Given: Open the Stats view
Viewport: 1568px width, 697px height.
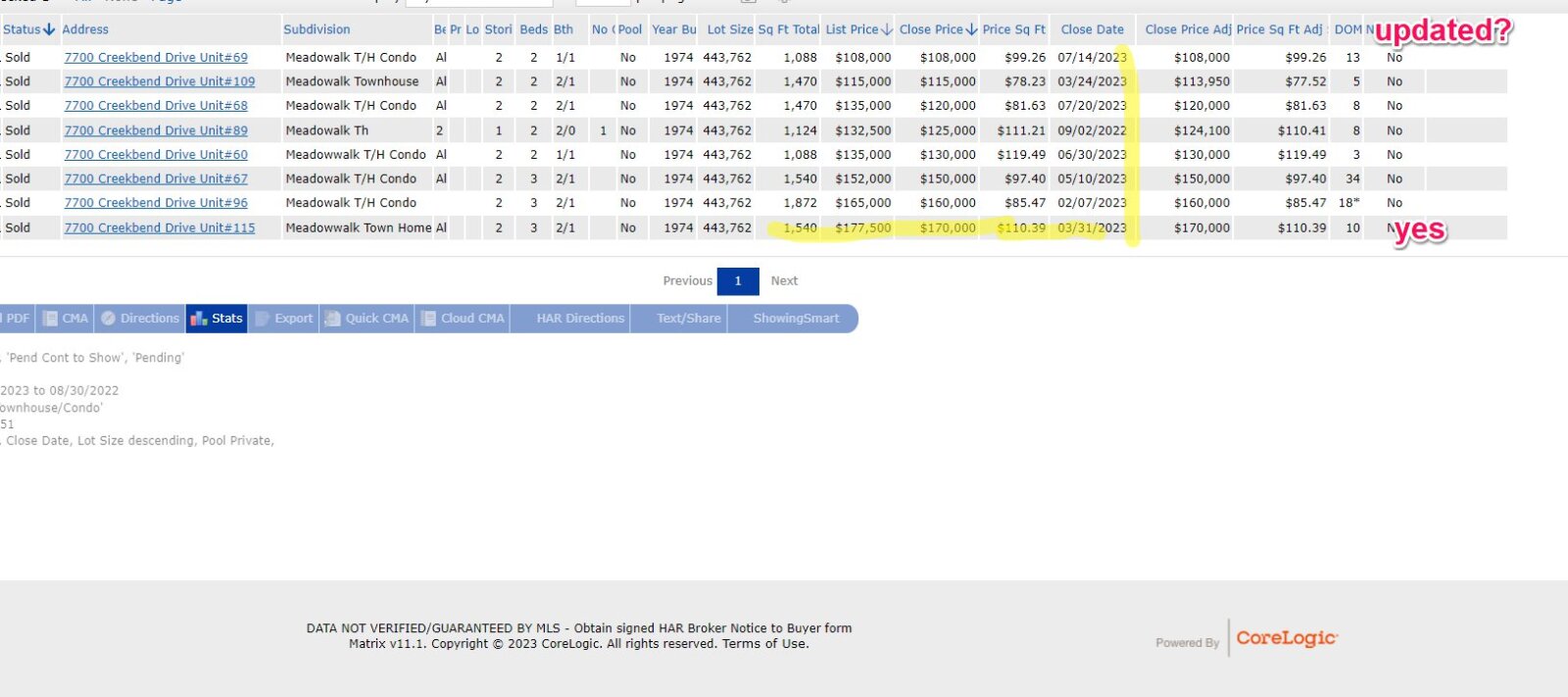Looking at the screenshot, I should click(217, 319).
